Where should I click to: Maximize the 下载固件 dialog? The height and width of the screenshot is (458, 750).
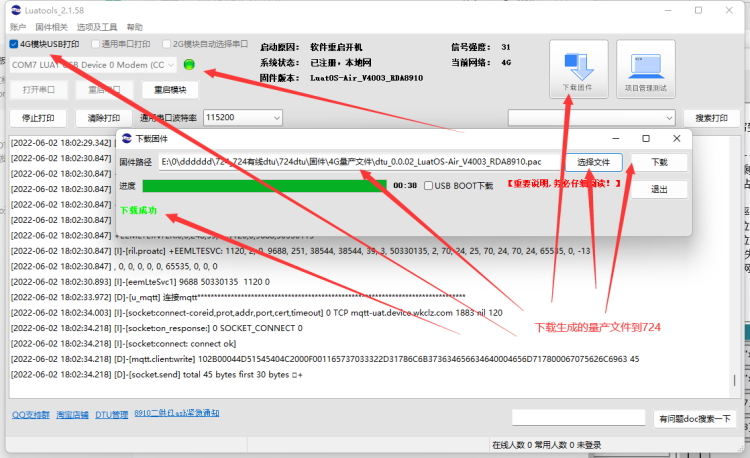coord(646,139)
